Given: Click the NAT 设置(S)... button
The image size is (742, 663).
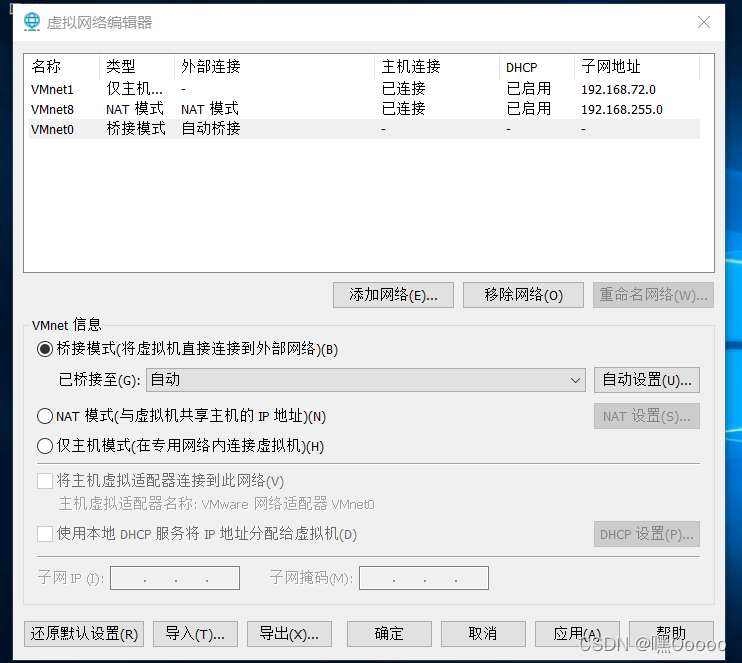Looking at the screenshot, I should point(647,416).
